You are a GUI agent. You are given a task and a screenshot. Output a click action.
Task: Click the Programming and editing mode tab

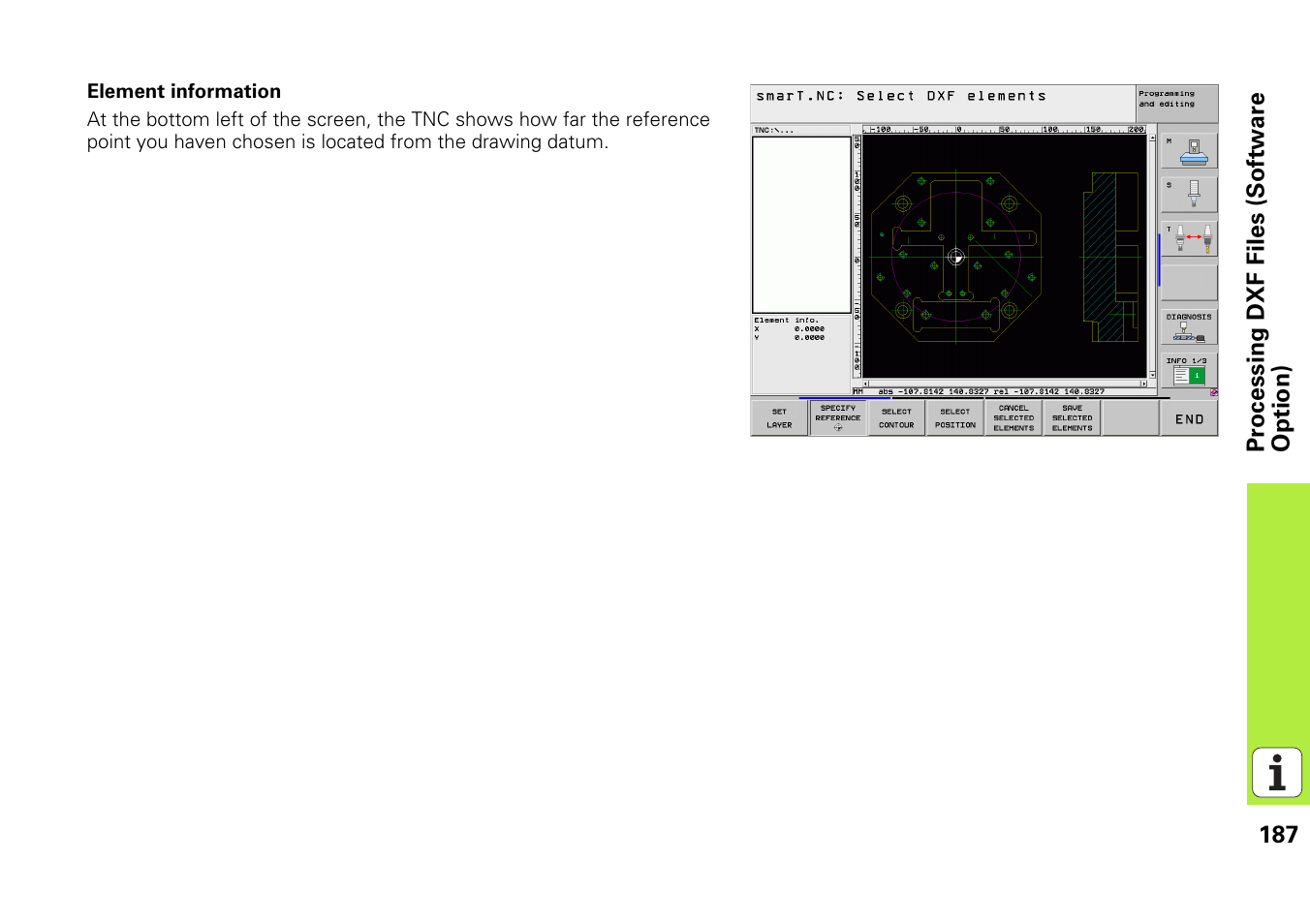click(1176, 103)
